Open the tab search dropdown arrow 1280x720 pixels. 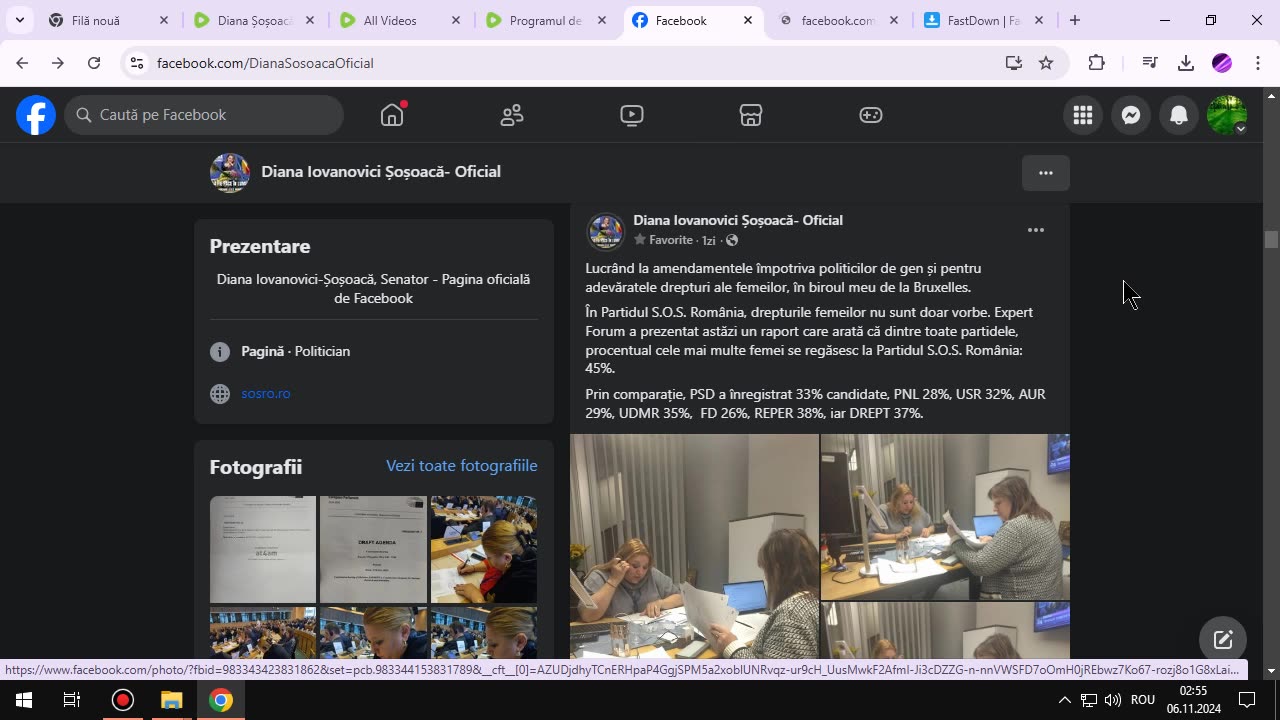point(19,20)
